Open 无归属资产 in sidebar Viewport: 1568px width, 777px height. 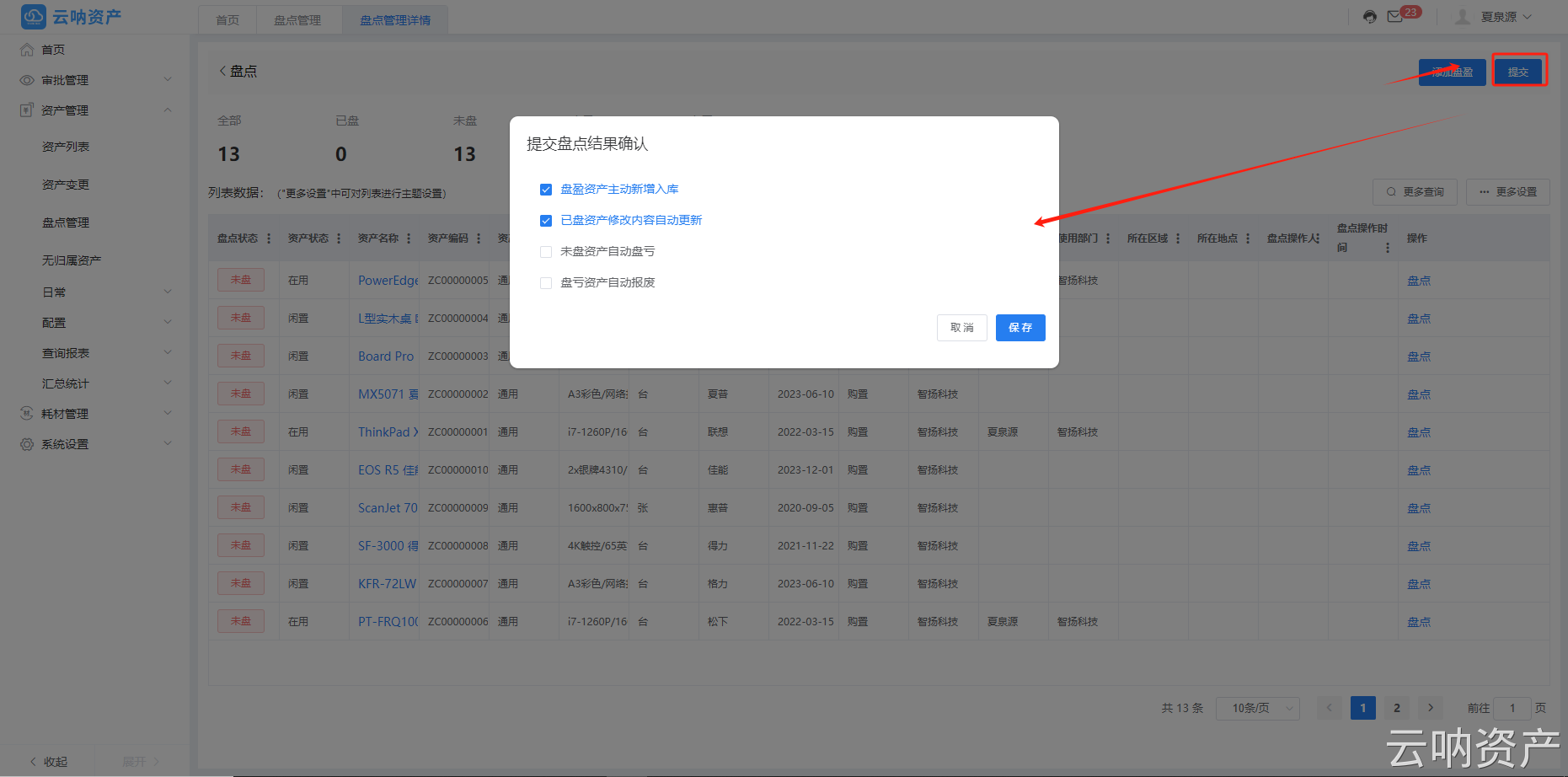(72, 260)
